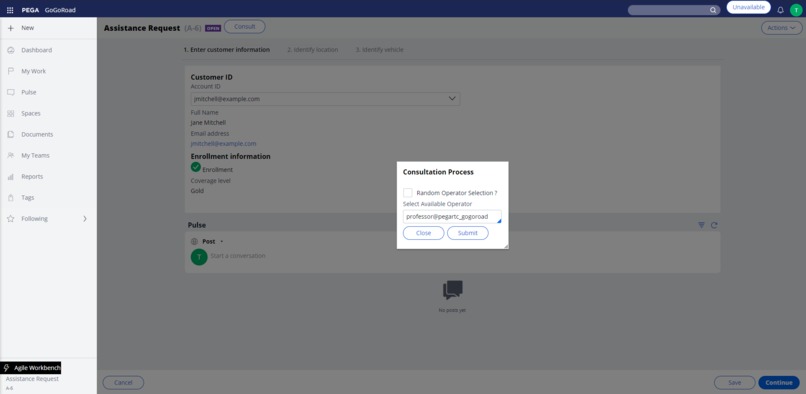Image resolution: width=806 pixels, height=394 pixels.
Task: Open the Select Available Operator dropdown
Action: coord(452,217)
